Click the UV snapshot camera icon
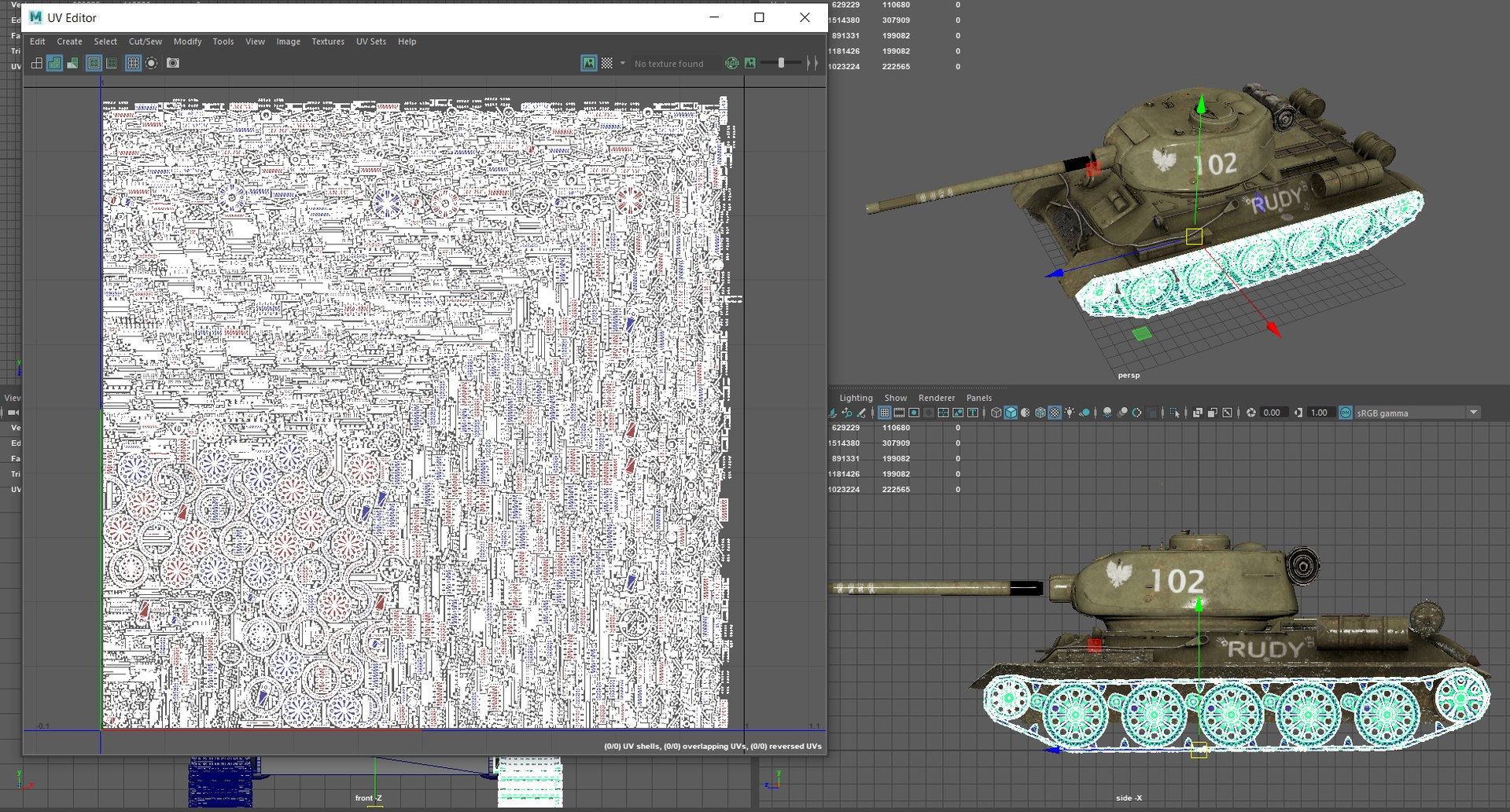This screenshot has height=812, width=1510. [173, 63]
